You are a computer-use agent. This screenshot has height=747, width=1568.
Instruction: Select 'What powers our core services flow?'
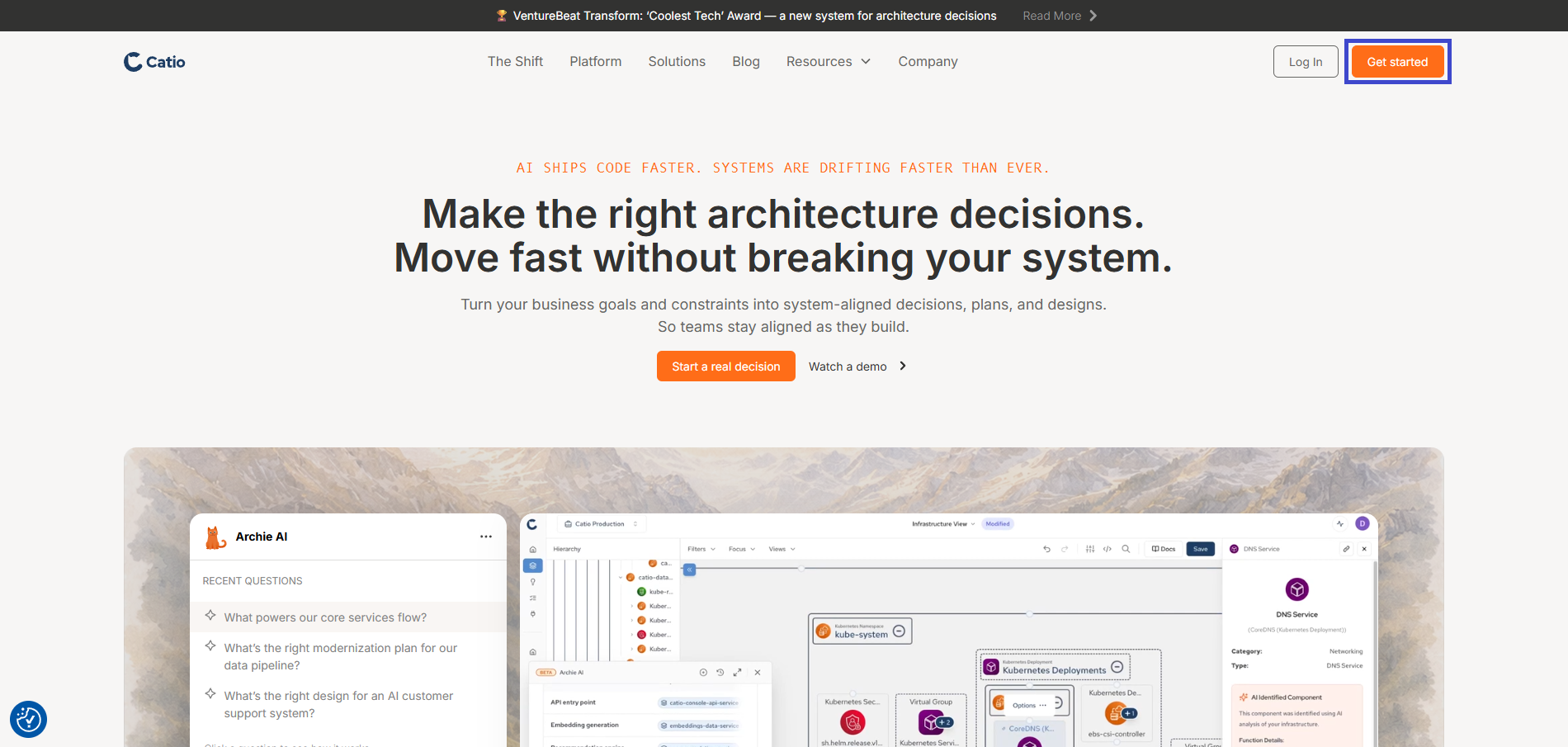pyautogui.click(x=325, y=617)
